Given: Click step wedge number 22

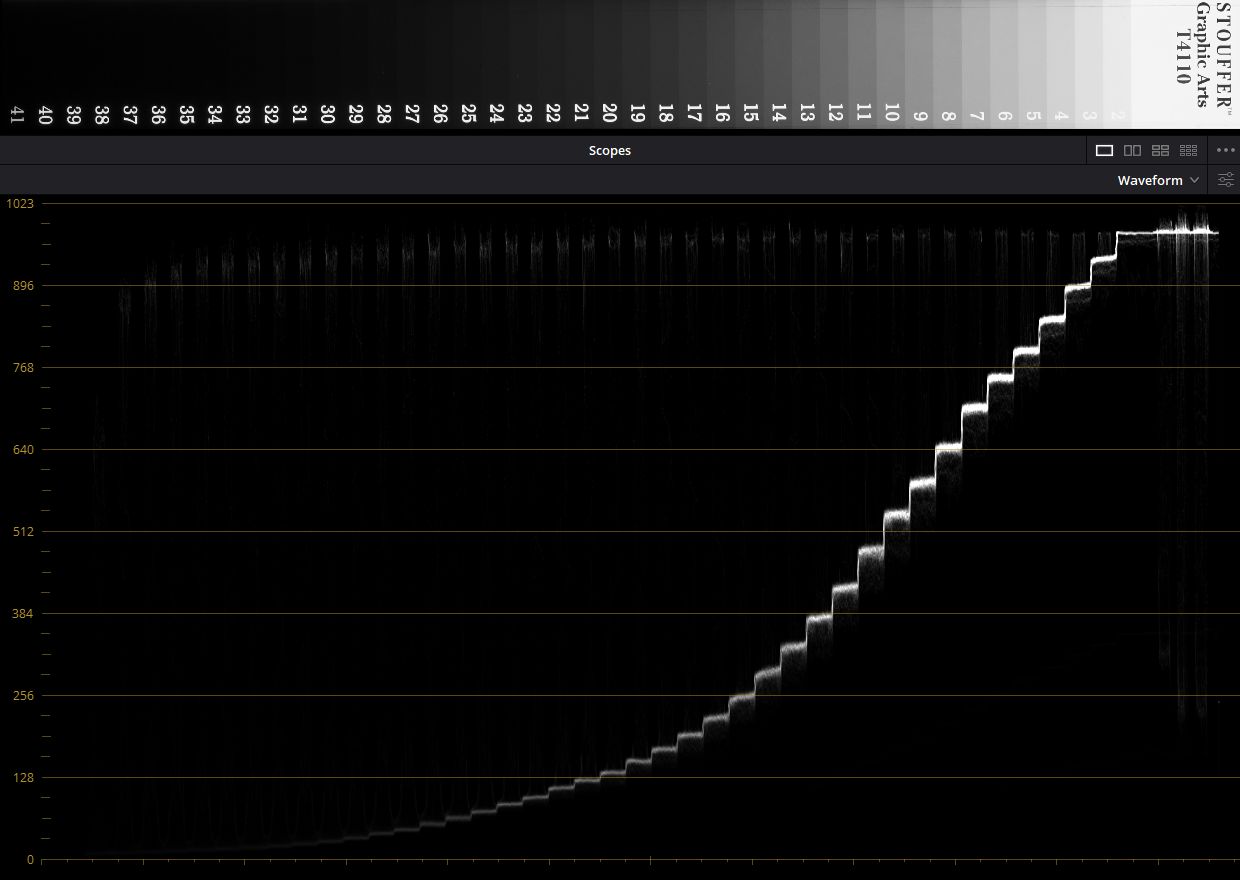Looking at the screenshot, I should [553, 114].
